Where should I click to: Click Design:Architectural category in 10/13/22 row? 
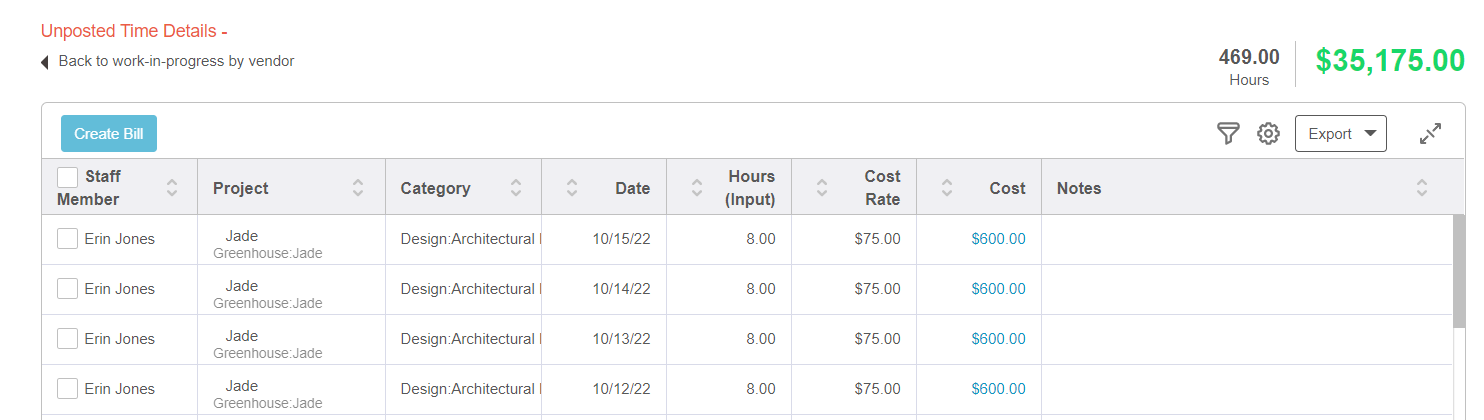click(470, 339)
